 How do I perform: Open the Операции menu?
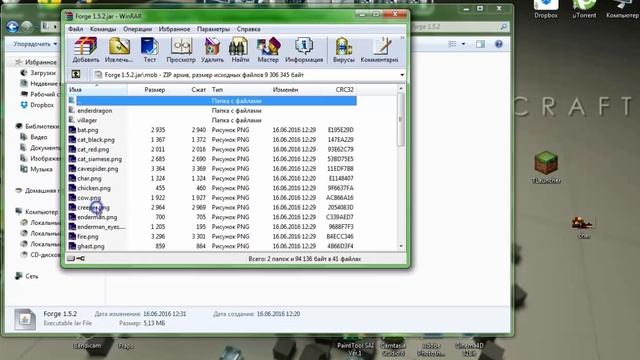coord(138,29)
